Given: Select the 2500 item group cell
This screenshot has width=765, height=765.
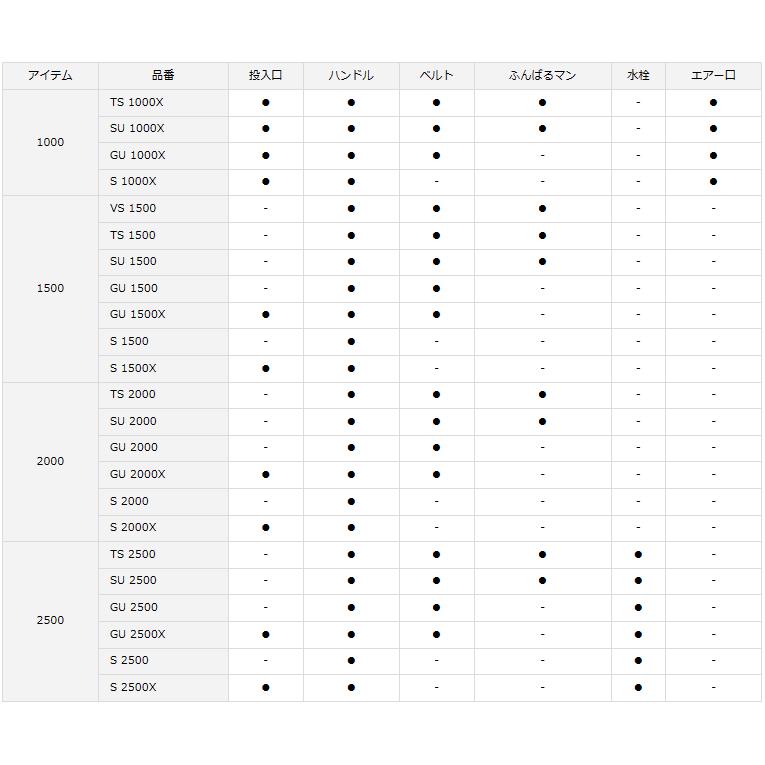Looking at the screenshot, I should 50,621.
